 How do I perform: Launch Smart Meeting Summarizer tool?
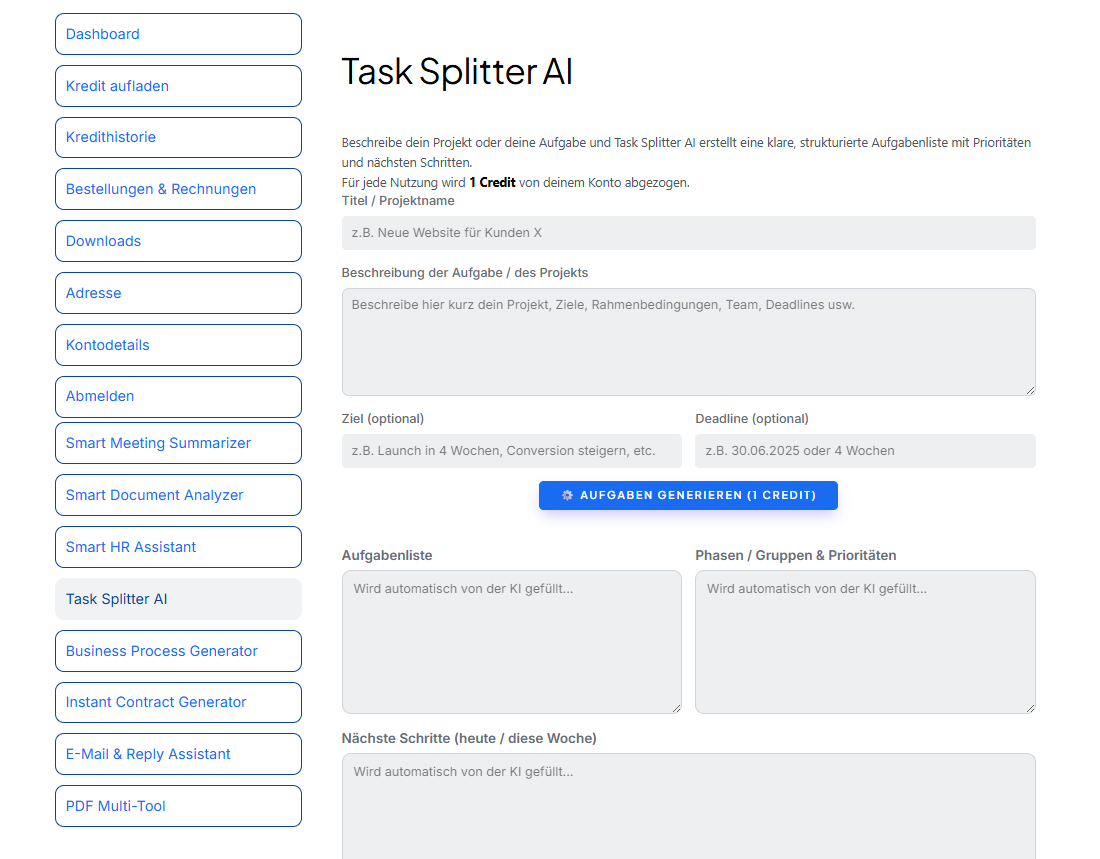pos(178,443)
